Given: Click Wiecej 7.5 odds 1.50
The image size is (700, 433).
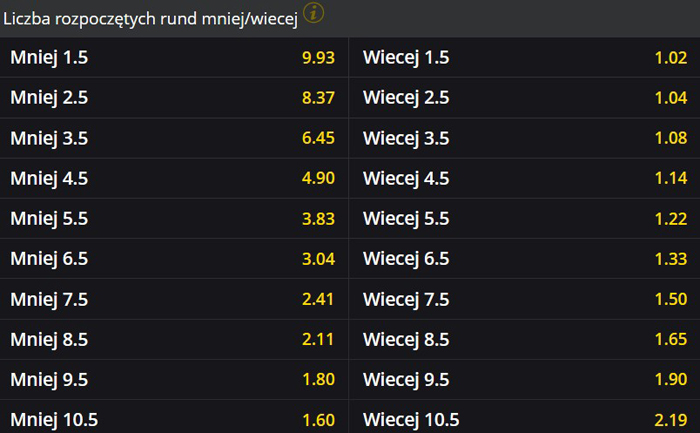Looking at the screenshot, I should tap(524, 299).
